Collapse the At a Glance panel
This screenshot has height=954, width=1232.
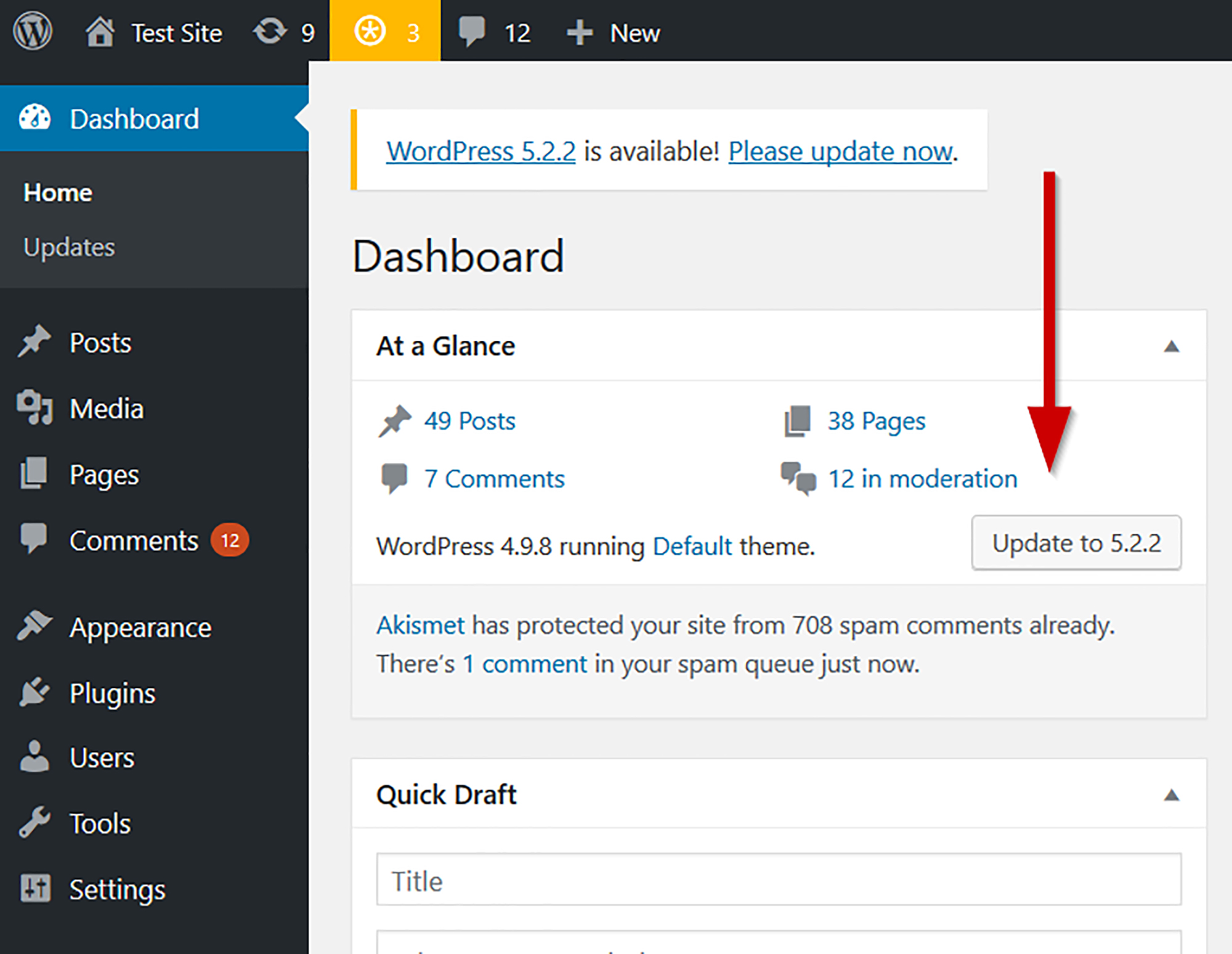pos(1172,346)
